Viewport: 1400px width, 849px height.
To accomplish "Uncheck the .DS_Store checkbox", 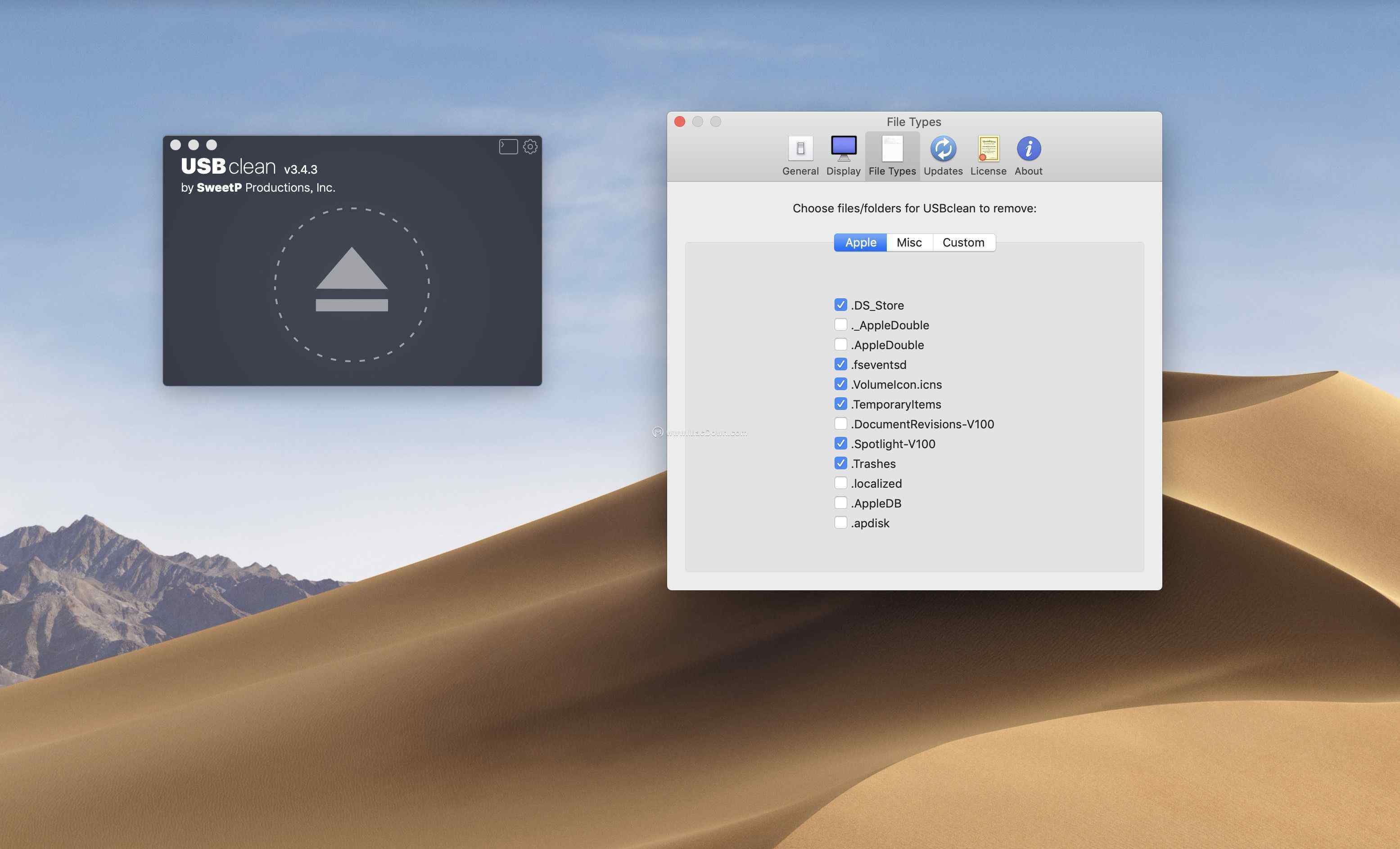I will pyautogui.click(x=840, y=305).
